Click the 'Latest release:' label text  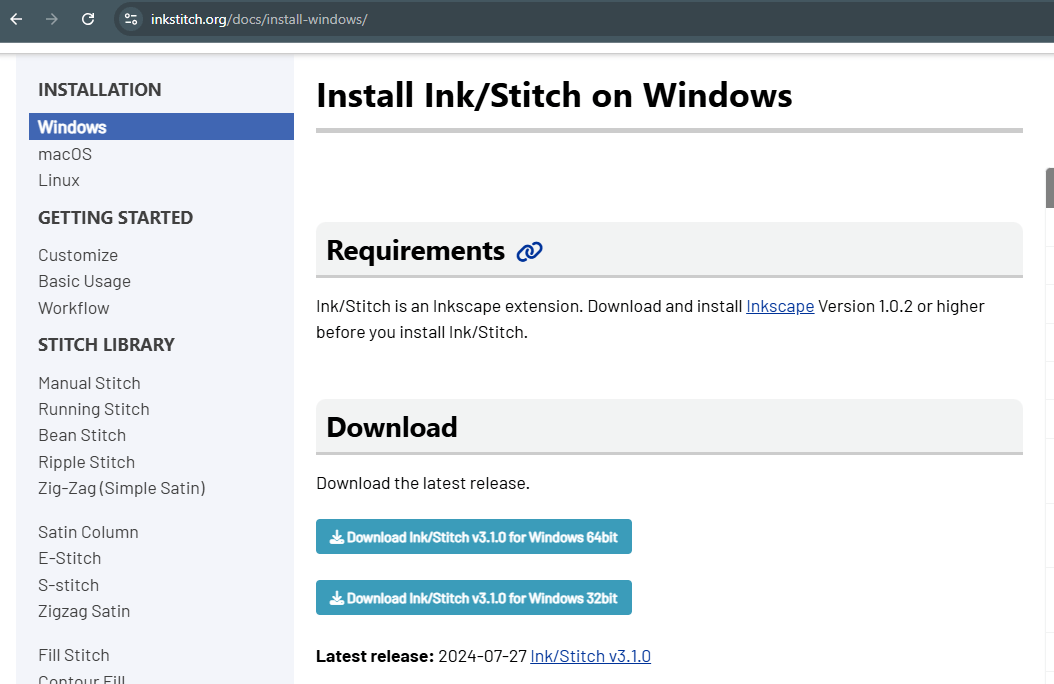tap(375, 656)
